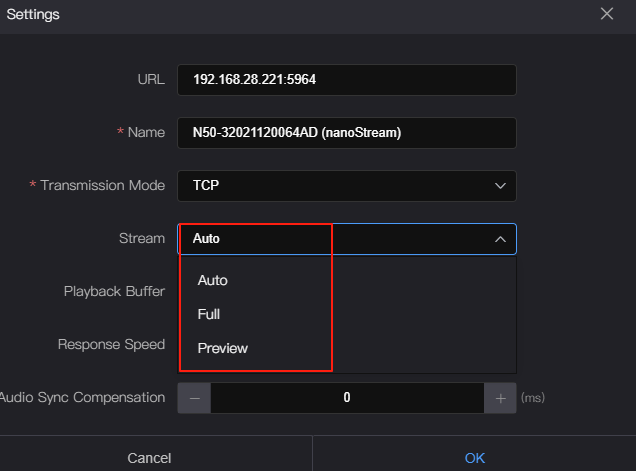Close the Settings dialog with the X

(x=607, y=14)
